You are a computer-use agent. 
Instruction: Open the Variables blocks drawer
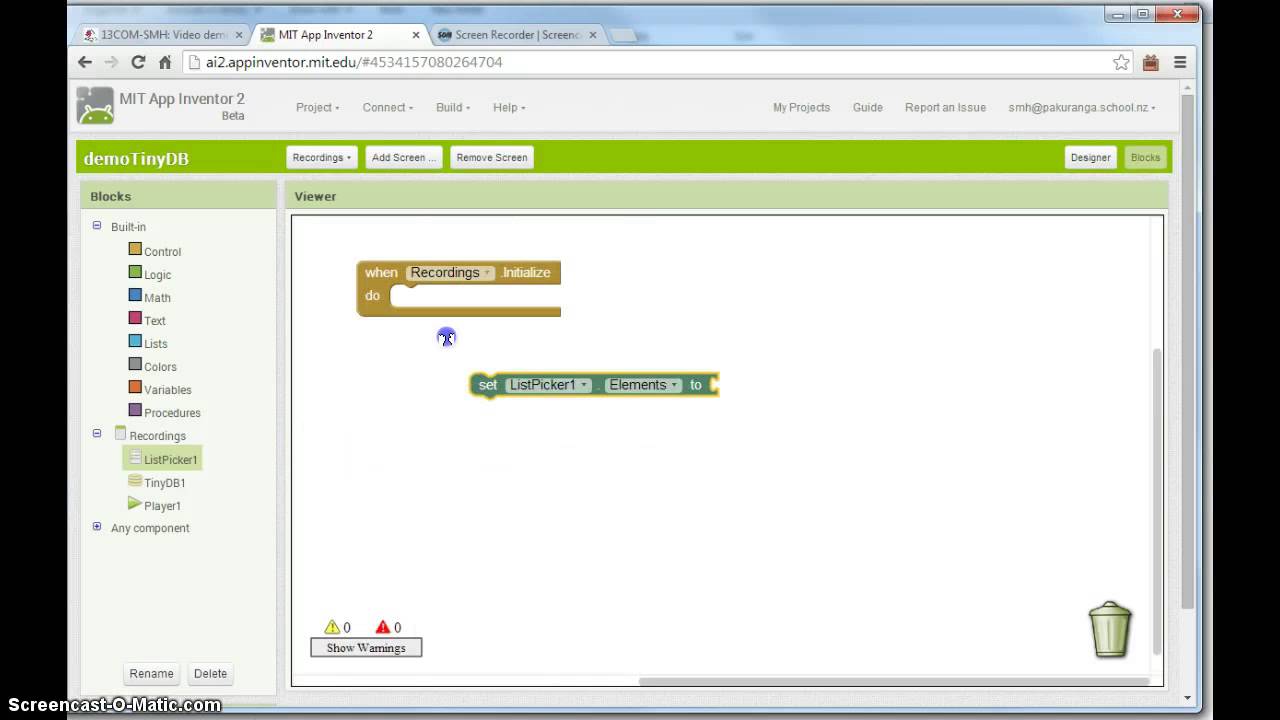(x=167, y=390)
